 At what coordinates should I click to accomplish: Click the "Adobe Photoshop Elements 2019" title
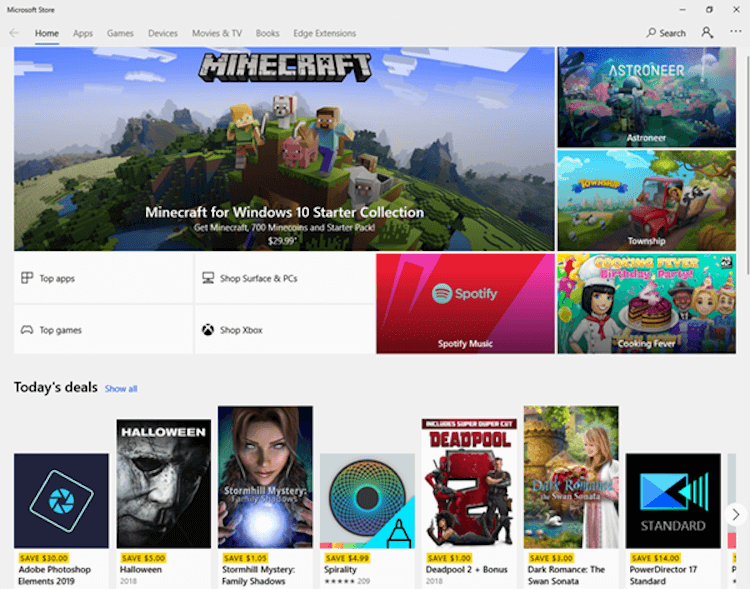coord(55,575)
